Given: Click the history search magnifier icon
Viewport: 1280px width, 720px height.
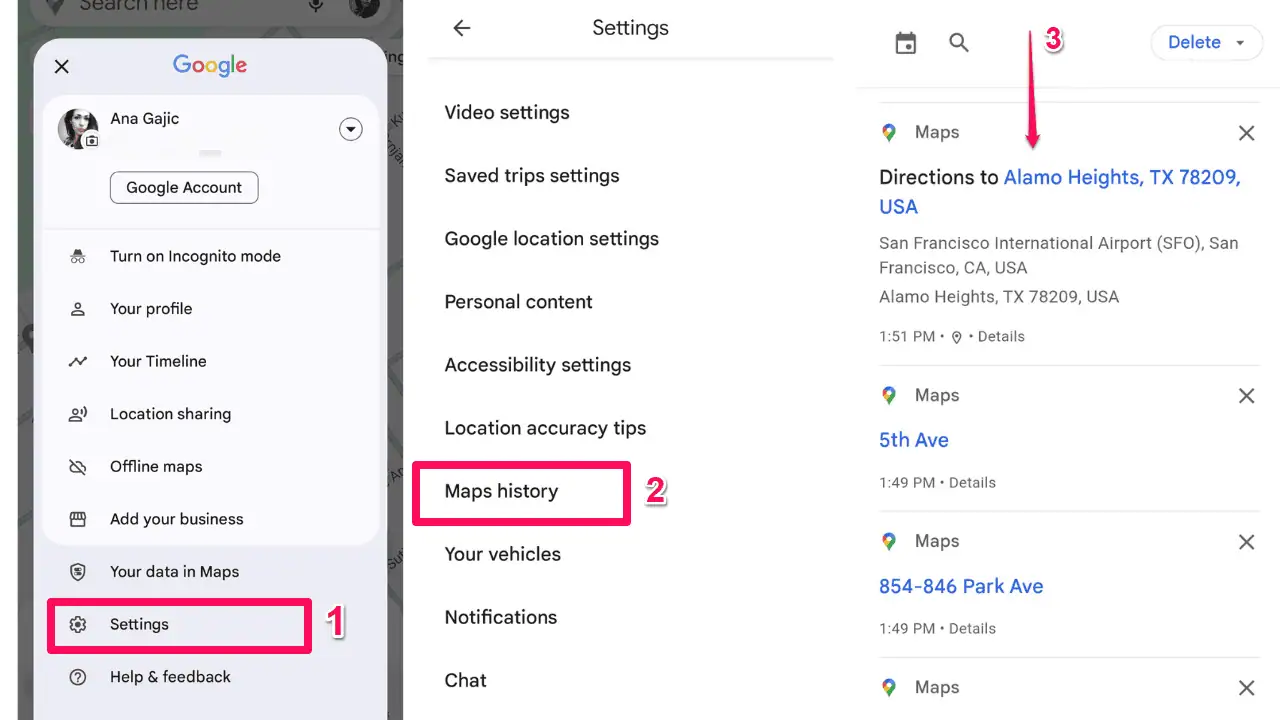Looking at the screenshot, I should 959,43.
